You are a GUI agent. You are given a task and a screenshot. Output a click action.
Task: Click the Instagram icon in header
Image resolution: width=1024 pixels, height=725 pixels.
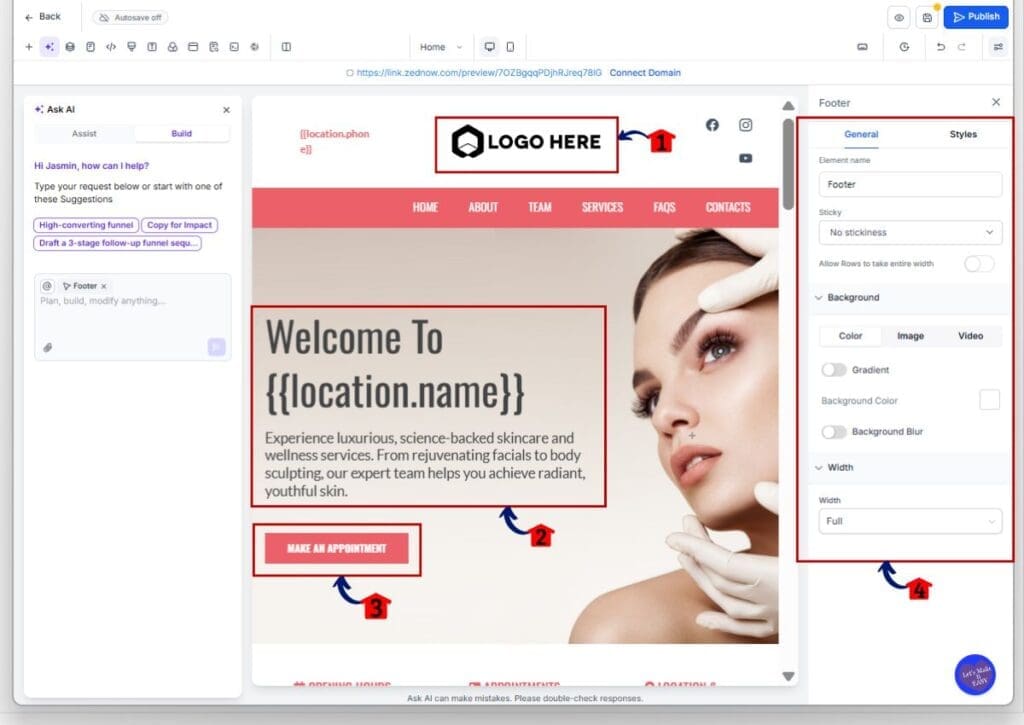[x=745, y=125]
